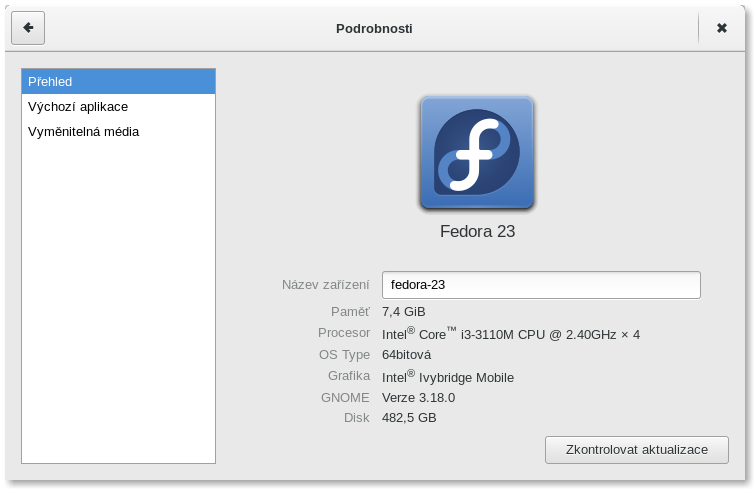Click the Verze 3.18.0 GNOME value

point(418,398)
